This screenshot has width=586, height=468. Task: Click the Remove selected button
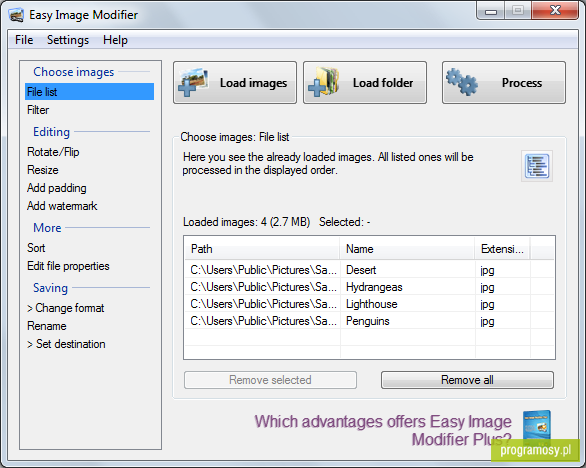(270, 380)
